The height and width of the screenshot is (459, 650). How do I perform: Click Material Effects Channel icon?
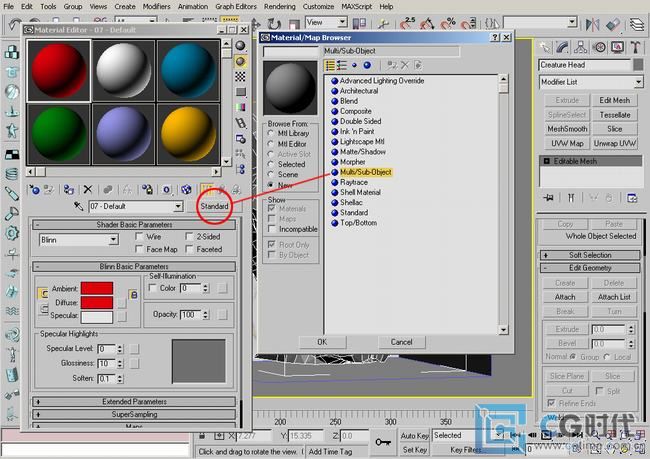pos(167,190)
